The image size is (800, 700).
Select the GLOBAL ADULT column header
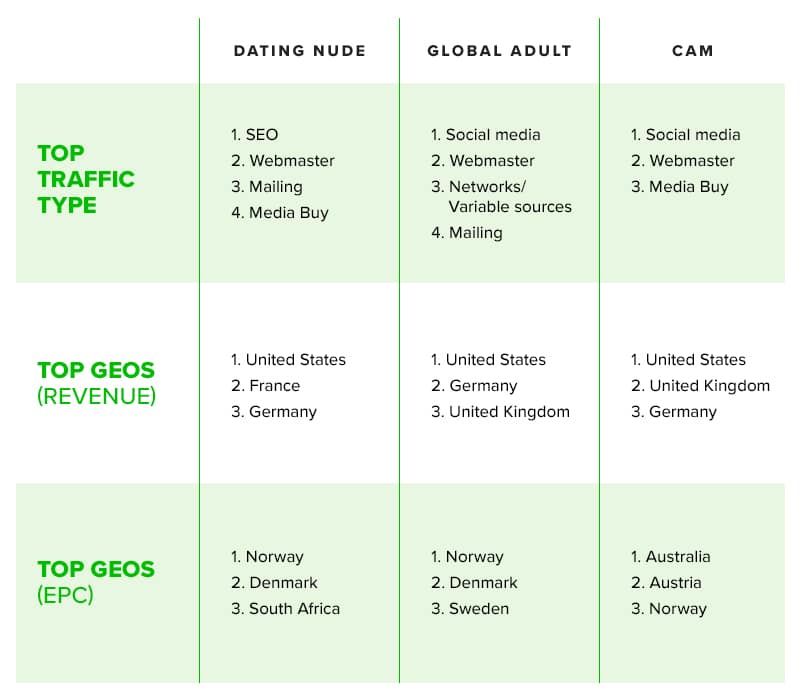click(x=499, y=51)
